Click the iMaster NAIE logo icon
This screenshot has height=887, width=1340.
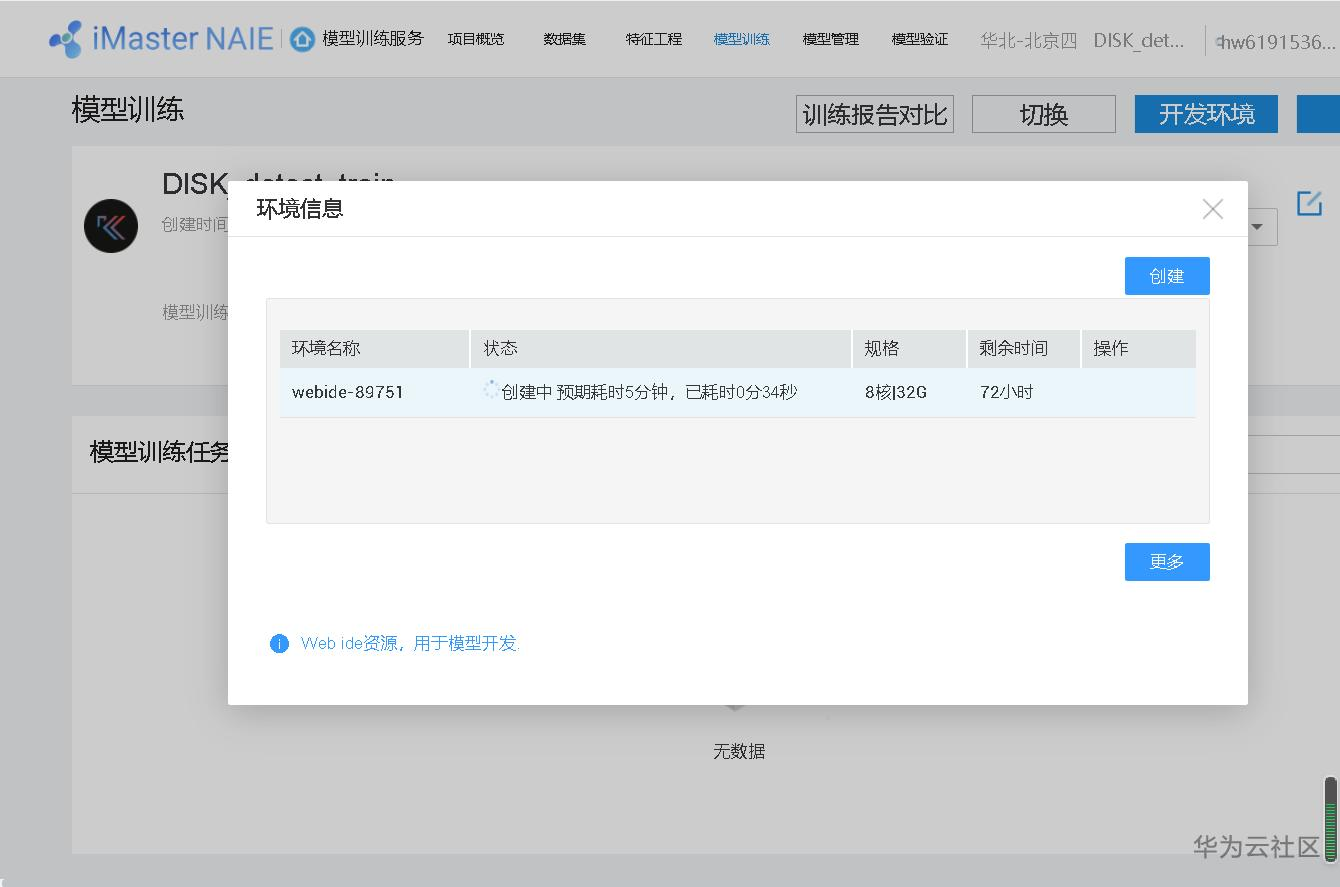click(x=66, y=39)
